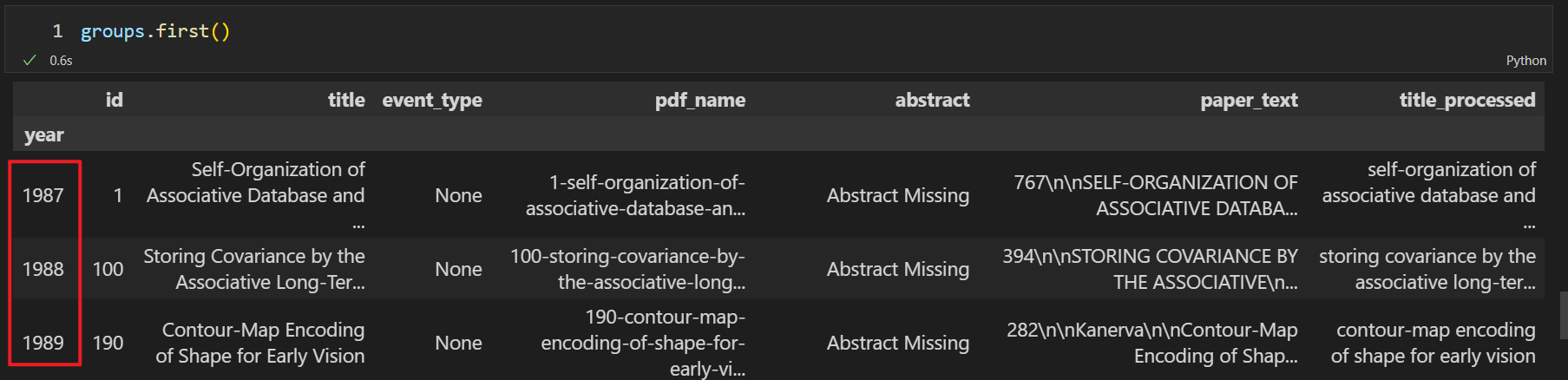Viewport: 1568px width, 380px height.
Task: Select the Python language mode label
Action: pyautogui.click(x=1525, y=61)
